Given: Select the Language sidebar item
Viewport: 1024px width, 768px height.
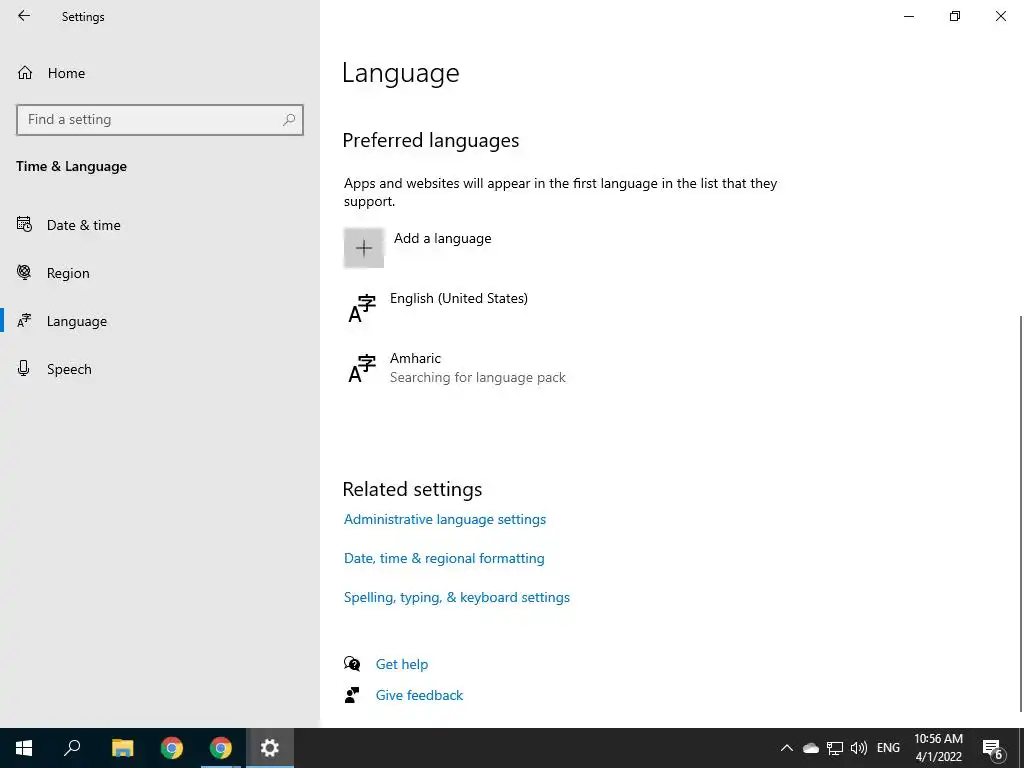Looking at the screenshot, I should point(76,321).
